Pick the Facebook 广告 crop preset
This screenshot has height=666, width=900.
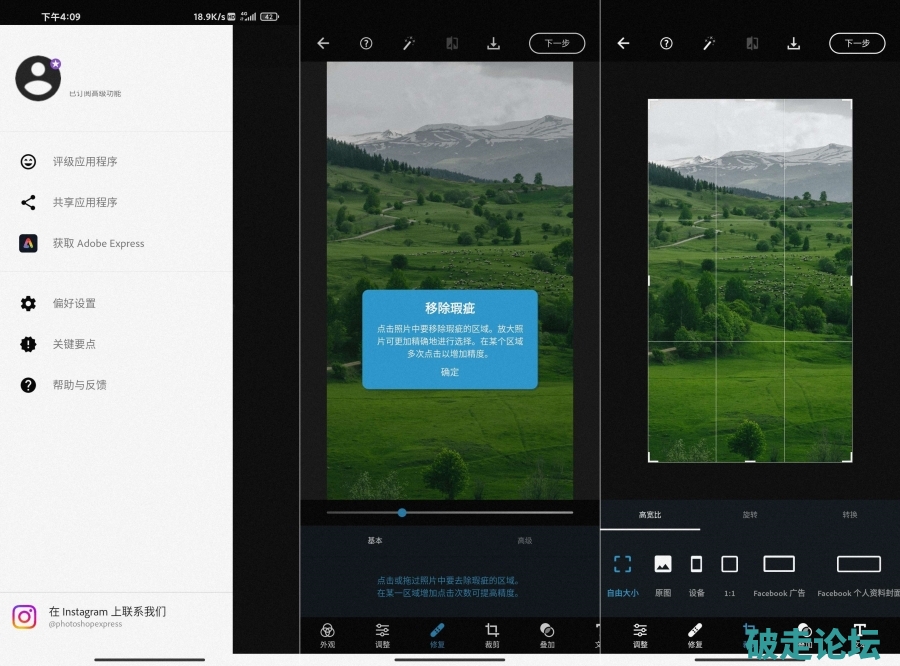tap(779, 573)
